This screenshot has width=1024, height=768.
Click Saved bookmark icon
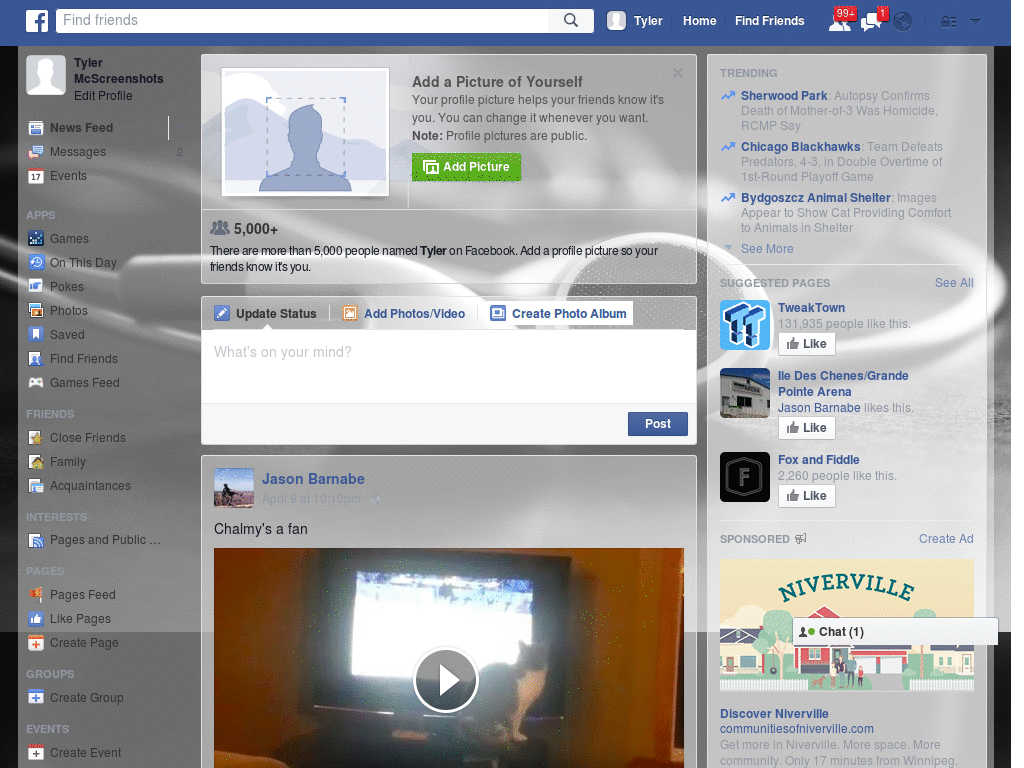pyautogui.click(x=36, y=335)
